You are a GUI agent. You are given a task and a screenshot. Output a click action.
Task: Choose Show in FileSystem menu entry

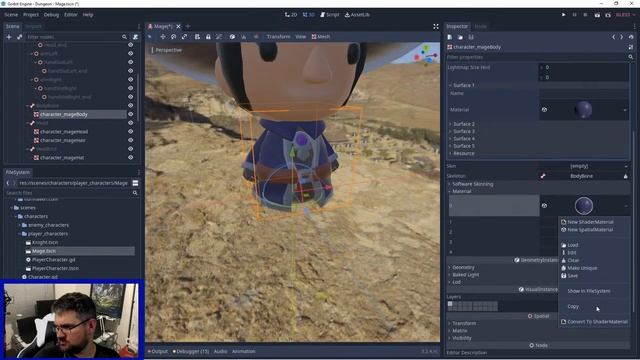tap(589, 291)
